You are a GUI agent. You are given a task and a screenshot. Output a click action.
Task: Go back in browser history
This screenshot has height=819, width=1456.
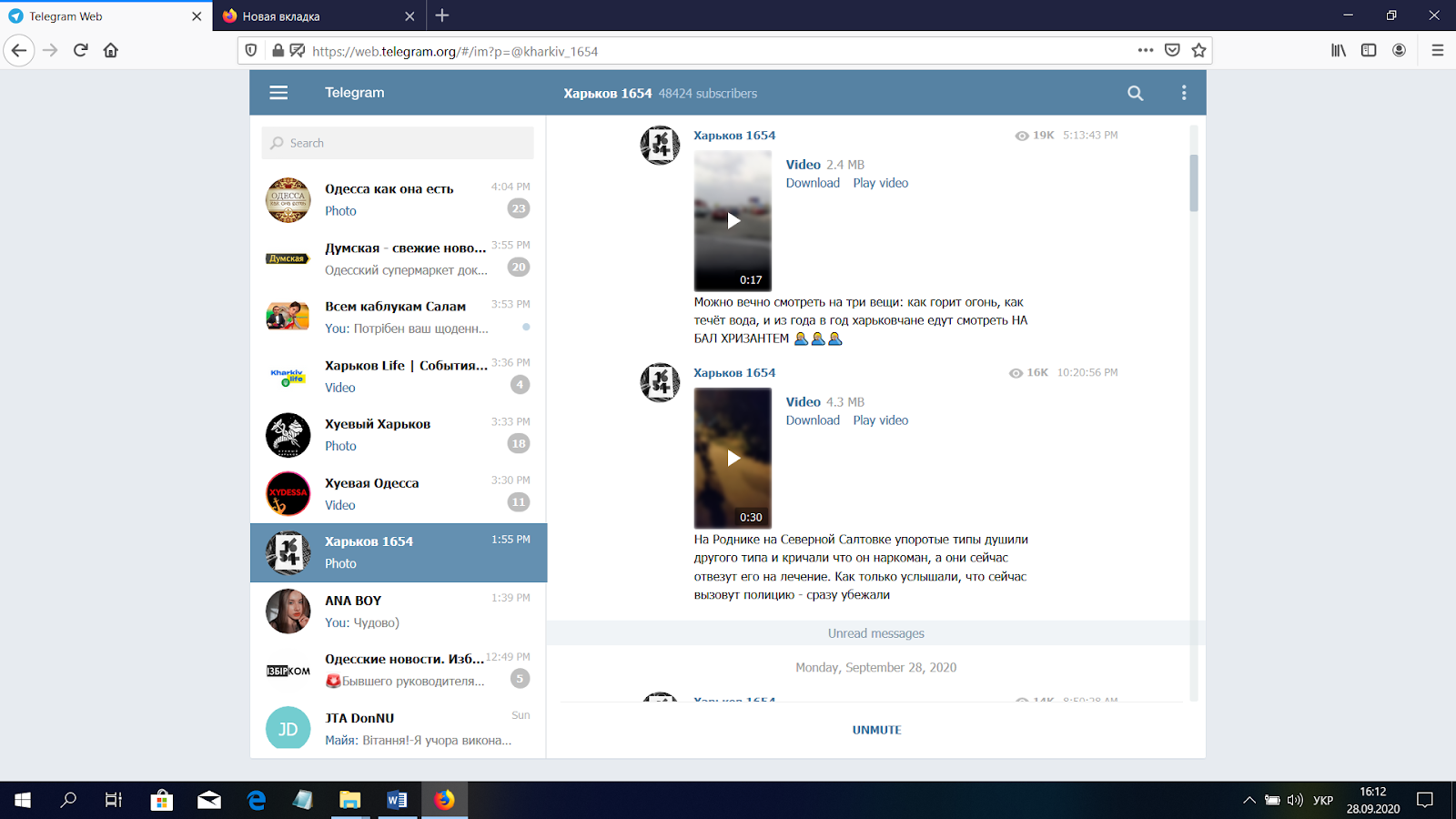coord(19,50)
